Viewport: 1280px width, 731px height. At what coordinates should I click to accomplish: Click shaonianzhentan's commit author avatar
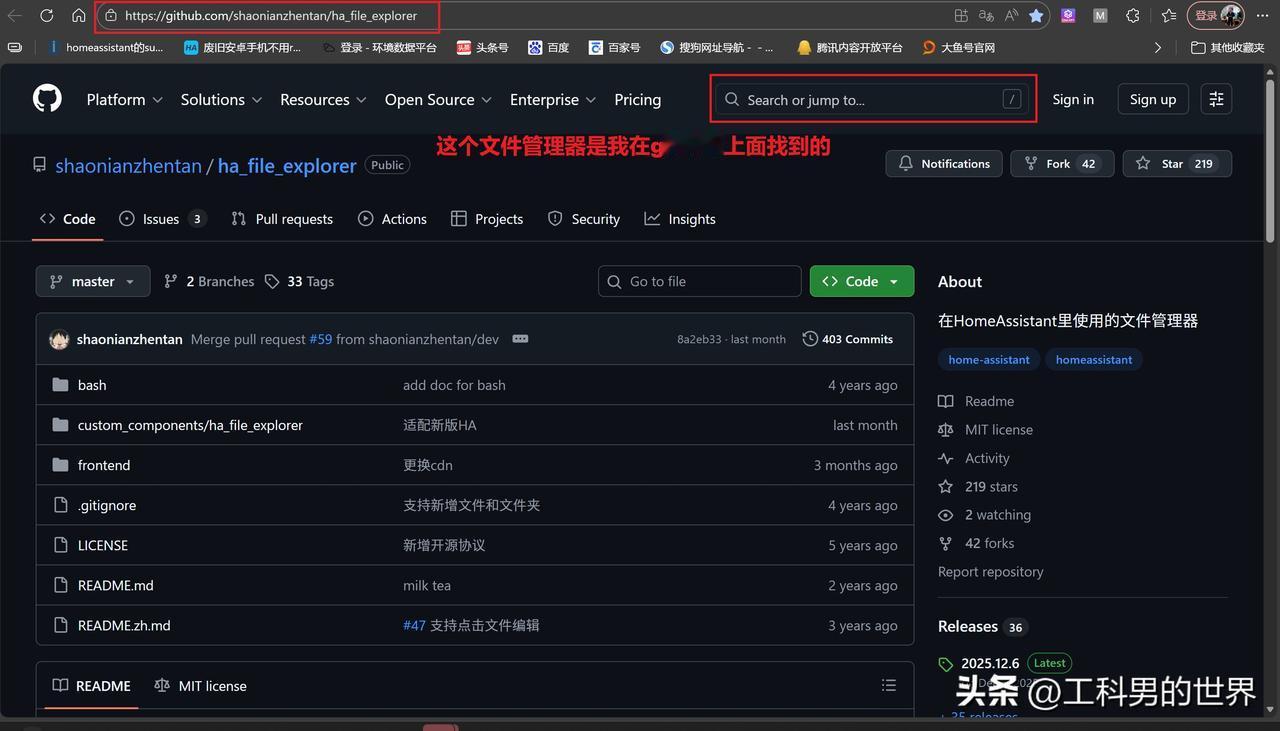[x=59, y=339]
